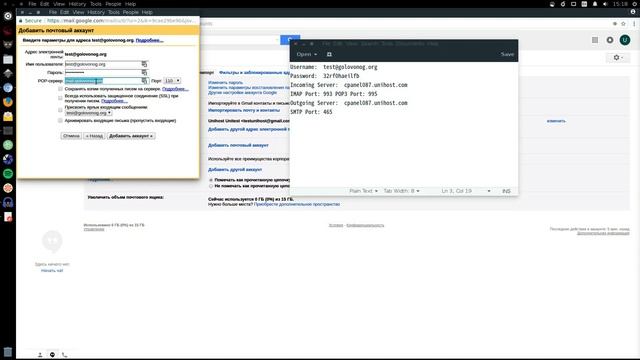Create new document in text editor header
The image size is (640, 360).
[329, 54]
